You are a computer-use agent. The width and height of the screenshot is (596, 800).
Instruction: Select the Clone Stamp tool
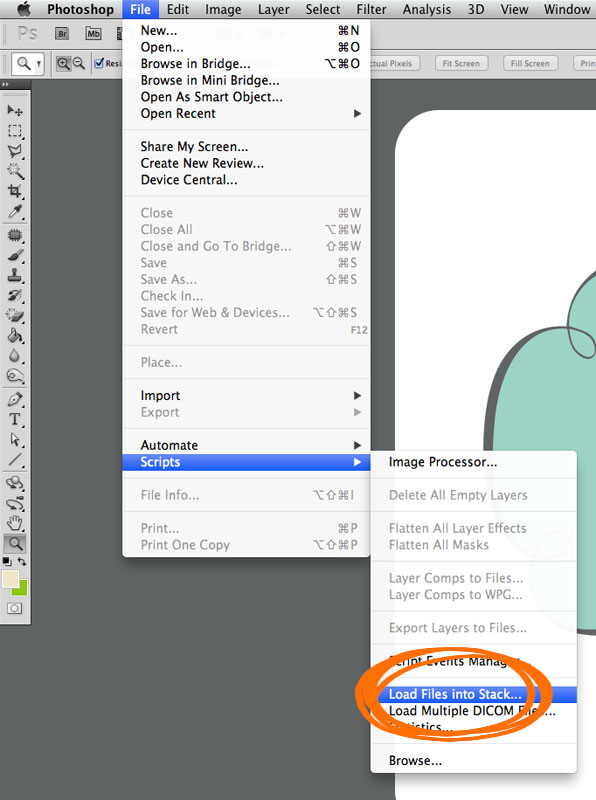15,276
